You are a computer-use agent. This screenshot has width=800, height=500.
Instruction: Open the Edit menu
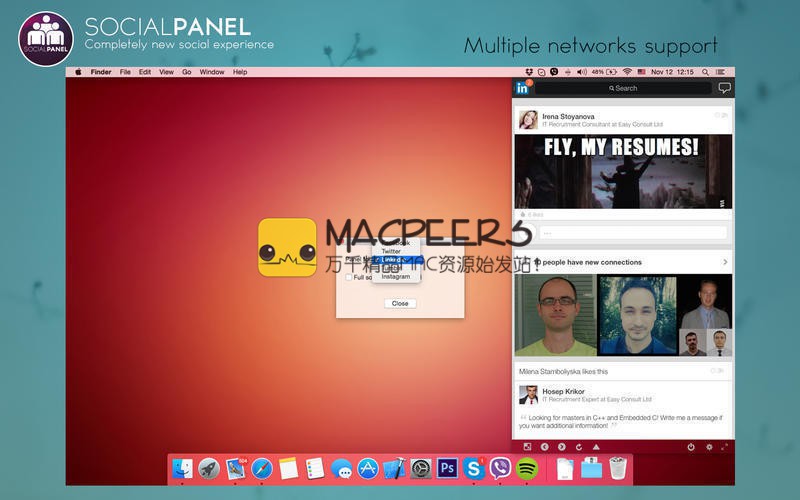pos(145,72)
